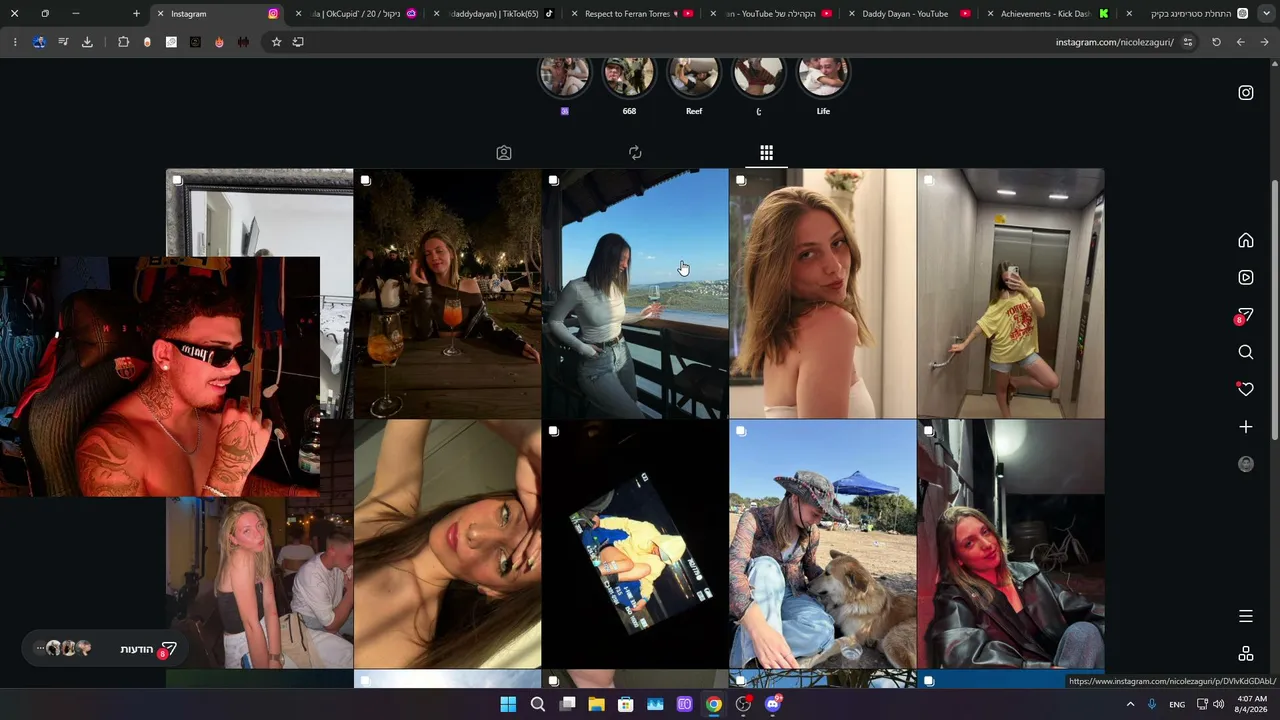1280x720 pixels.
Task: Open the Also from Meta icon
Action: click(1246, 654)
